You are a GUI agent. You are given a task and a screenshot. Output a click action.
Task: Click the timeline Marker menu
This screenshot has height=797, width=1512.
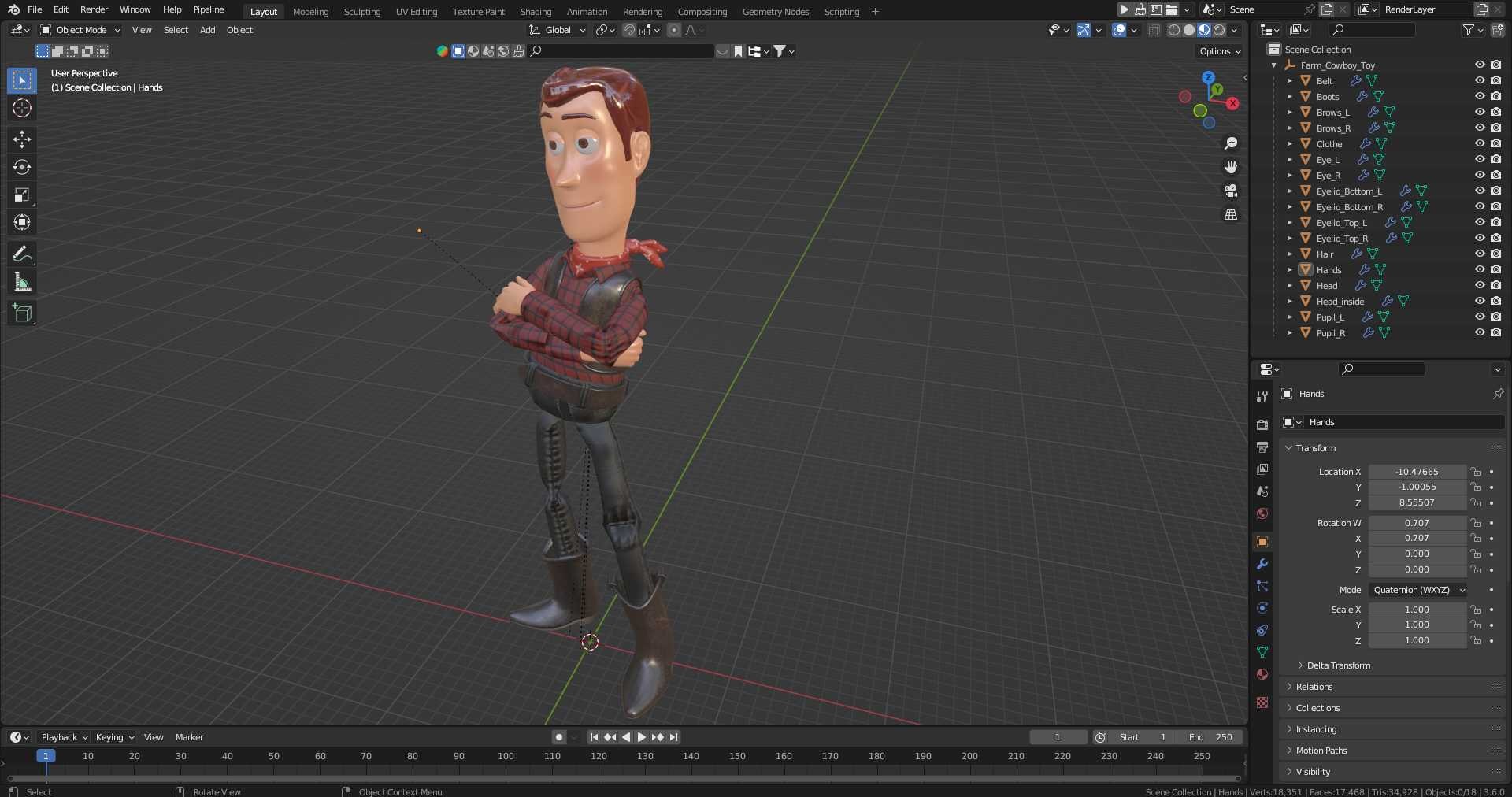(x=189, y=737)
